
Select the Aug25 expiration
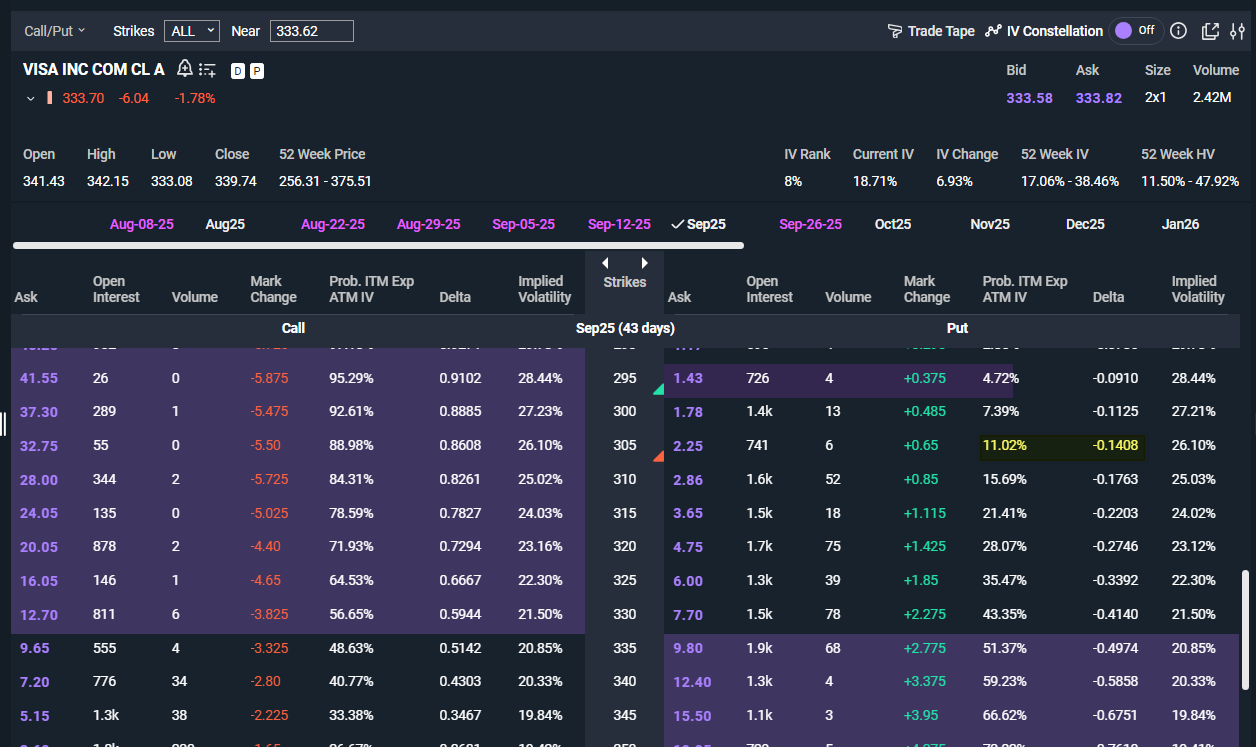(x=225, y=224)
